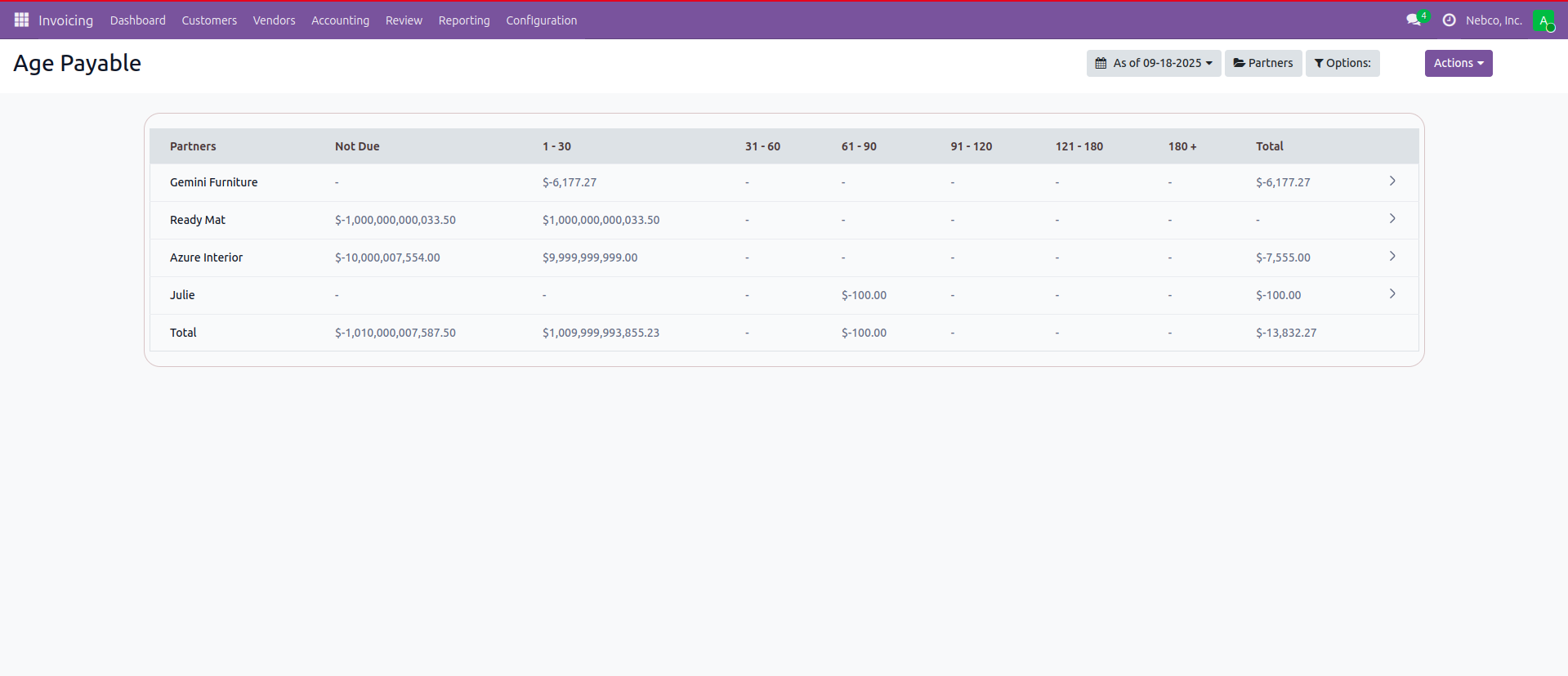Open the apps grid menu icon
1568x676 pixels.
(21, 20)
